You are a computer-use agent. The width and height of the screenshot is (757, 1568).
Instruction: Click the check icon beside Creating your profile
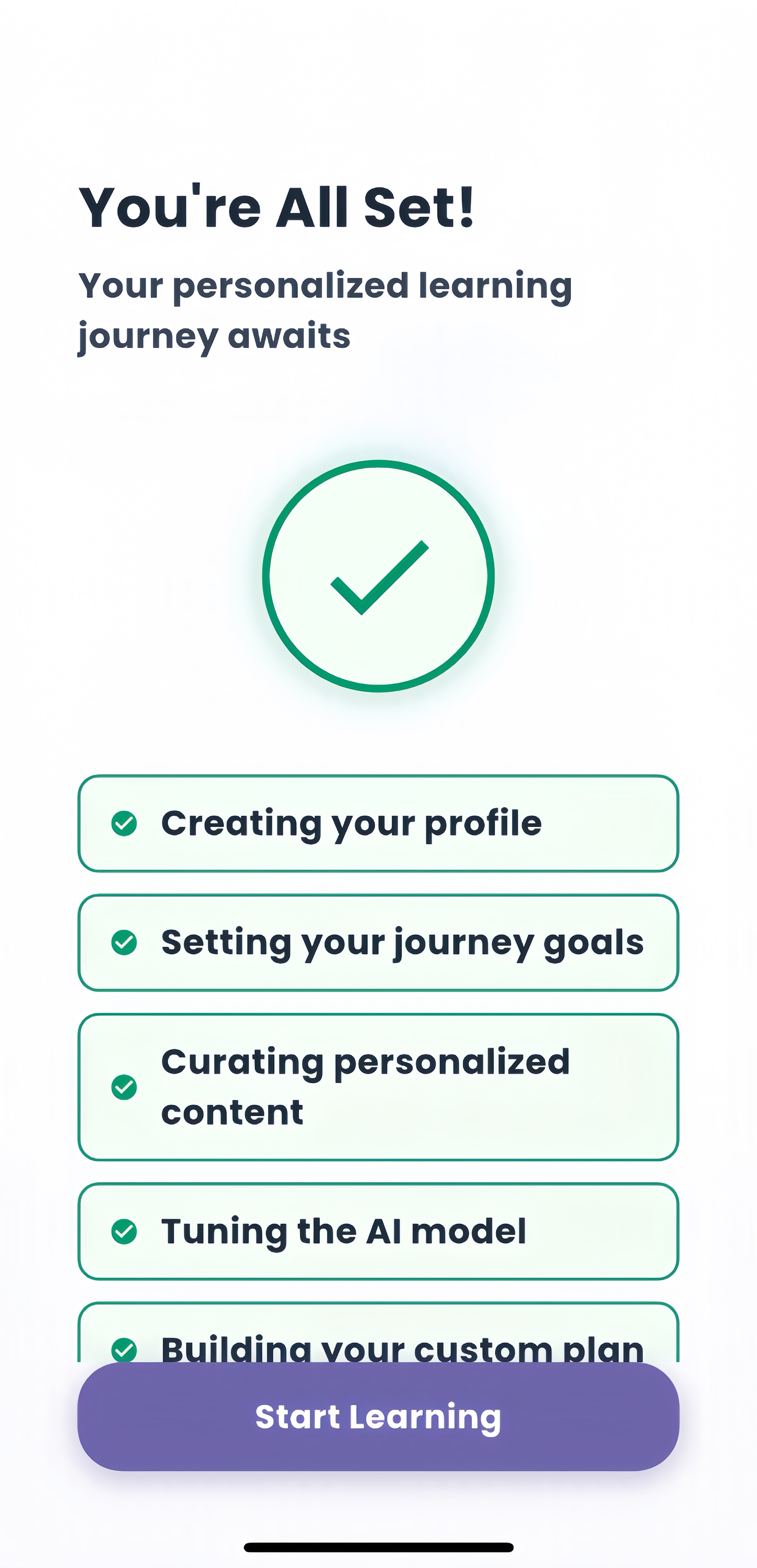click(x=124, y=824)
